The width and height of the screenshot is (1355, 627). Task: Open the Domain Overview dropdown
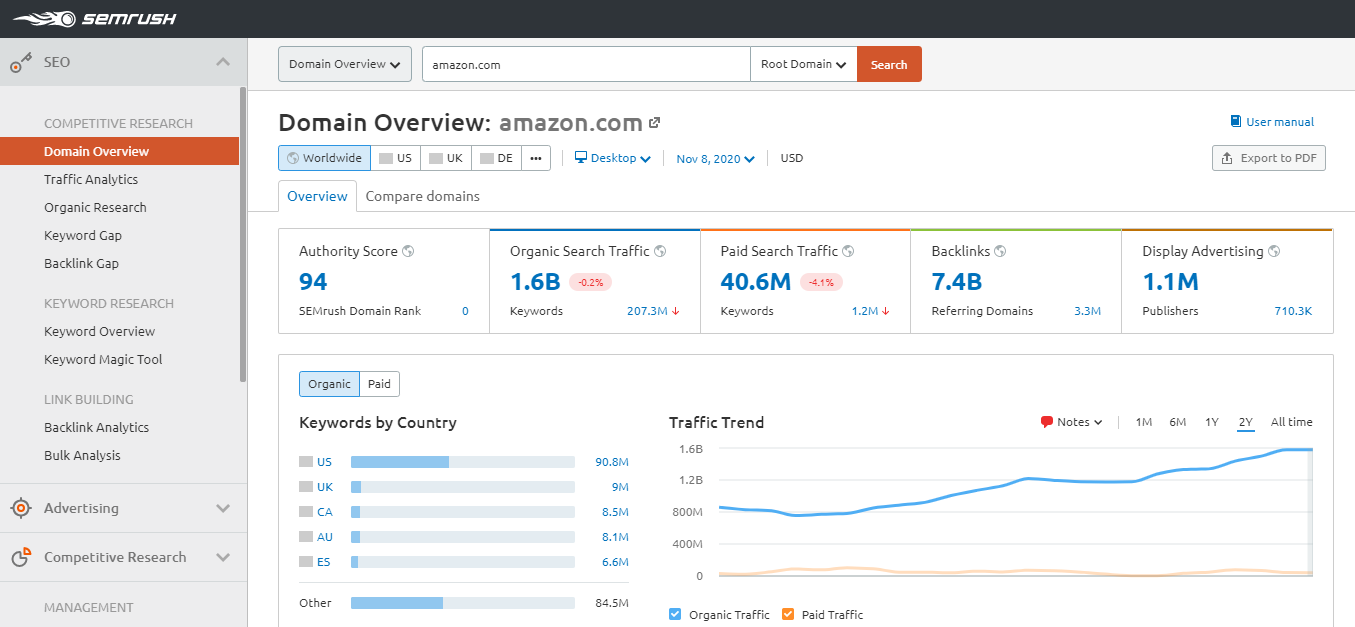click(345, 64)
